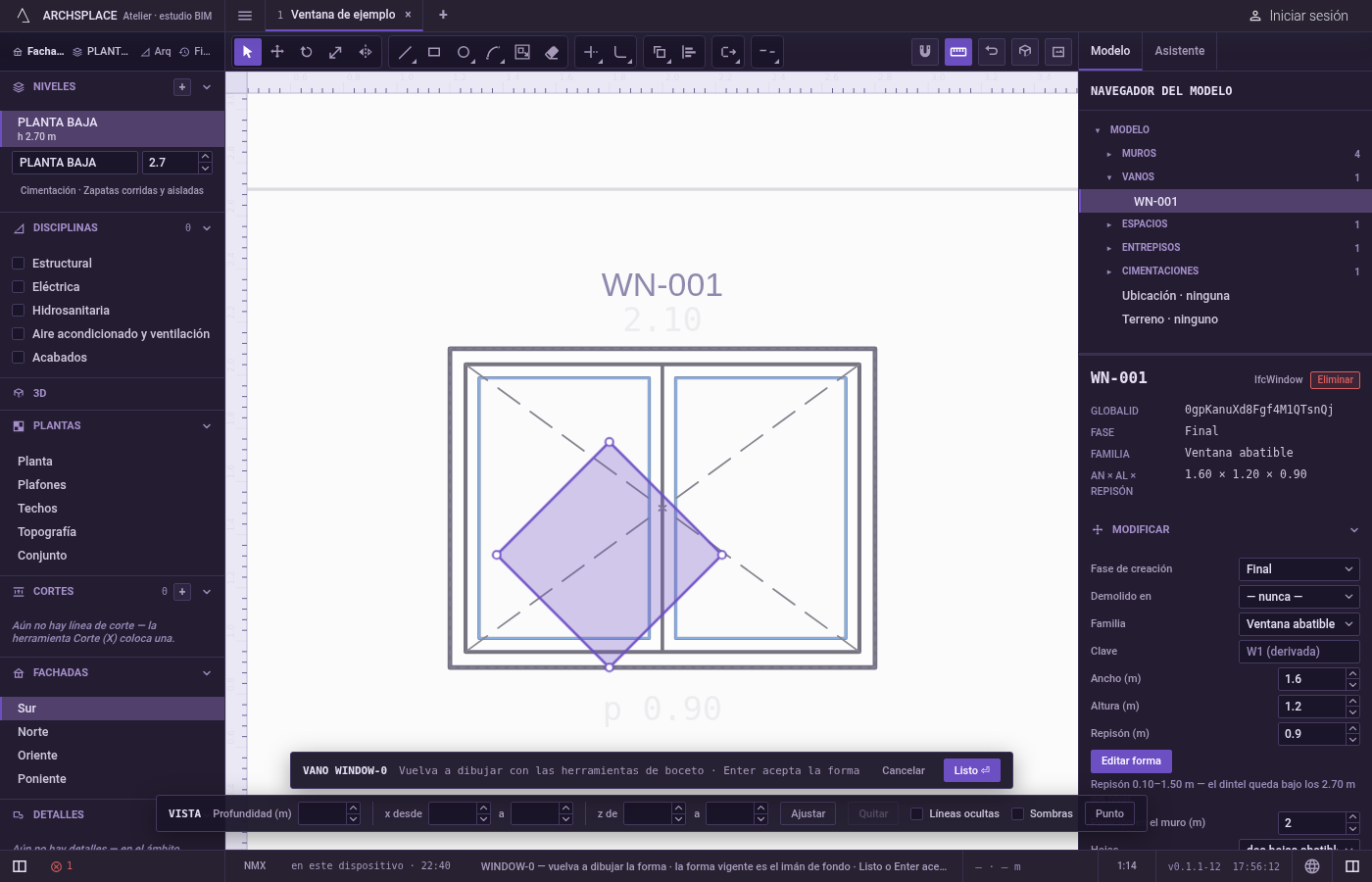Toggle the ruler measure icon

[x=958, y=52]
